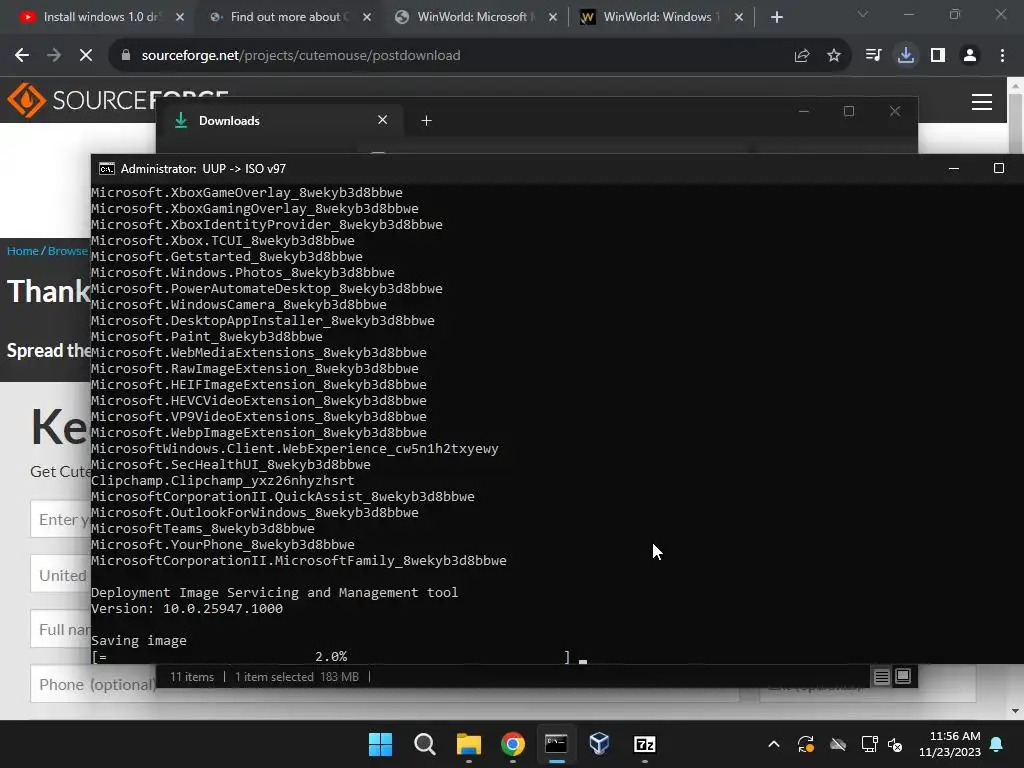
Task: Click 'Microsoft.Paint_8wekyb3d8bbwe' line
Action: click(206, 336)
